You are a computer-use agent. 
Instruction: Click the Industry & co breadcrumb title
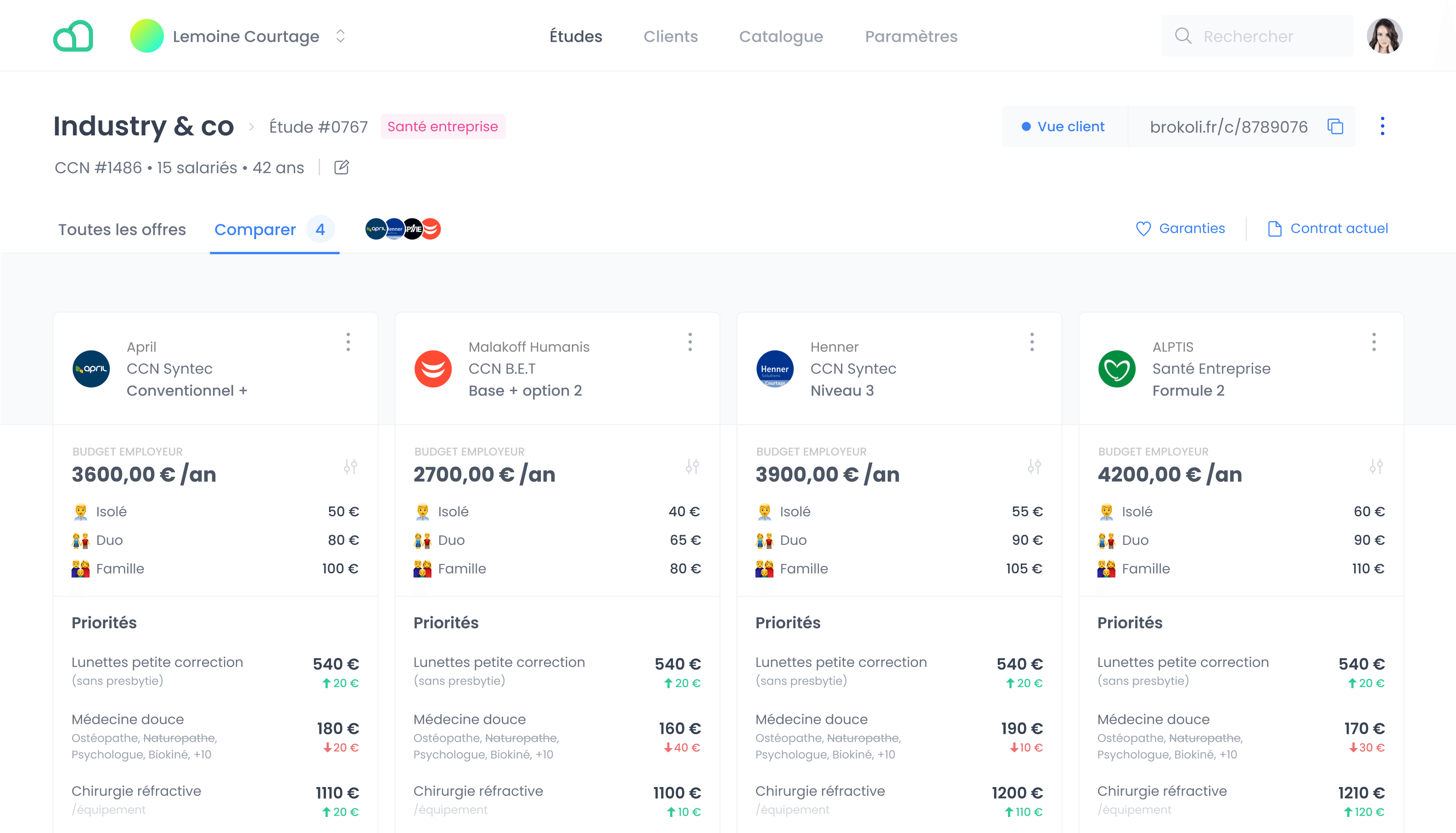[x=144, y=126]
